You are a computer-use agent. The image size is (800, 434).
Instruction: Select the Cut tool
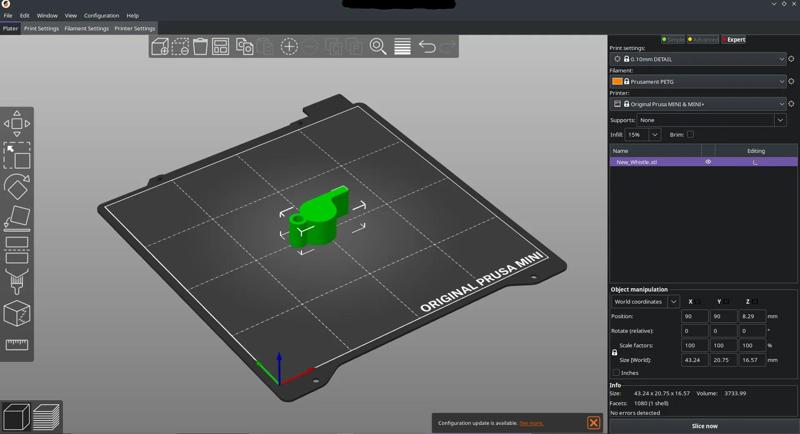[x=17, y=250]
